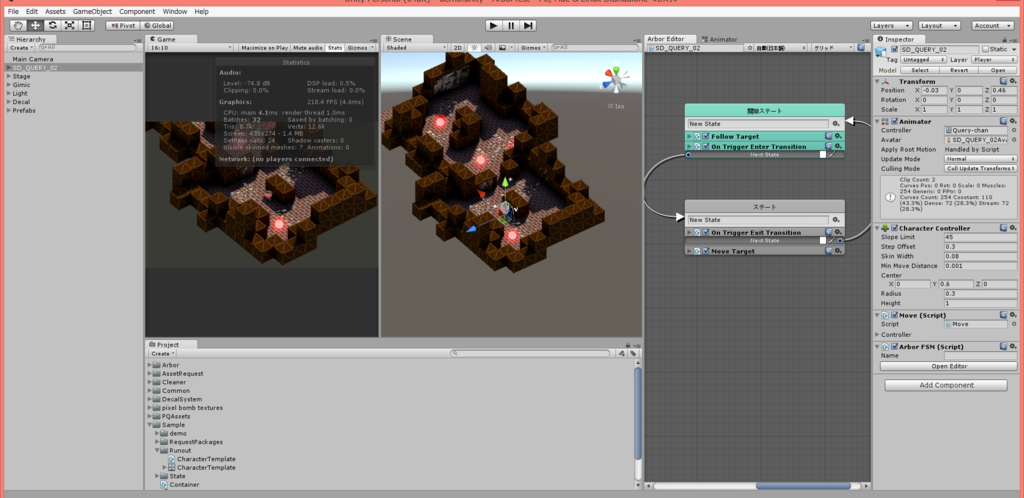Viewport: 1024px width, 498px height.
Task: Open Transform component help book icon
Action: click(1004, 82)
